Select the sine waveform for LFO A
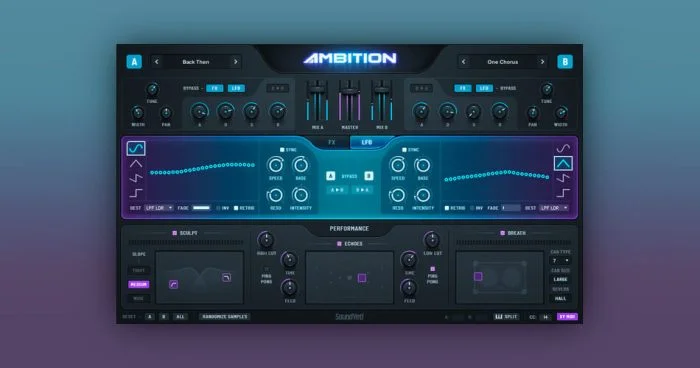 pyautogui.click(x=136, y=148)
